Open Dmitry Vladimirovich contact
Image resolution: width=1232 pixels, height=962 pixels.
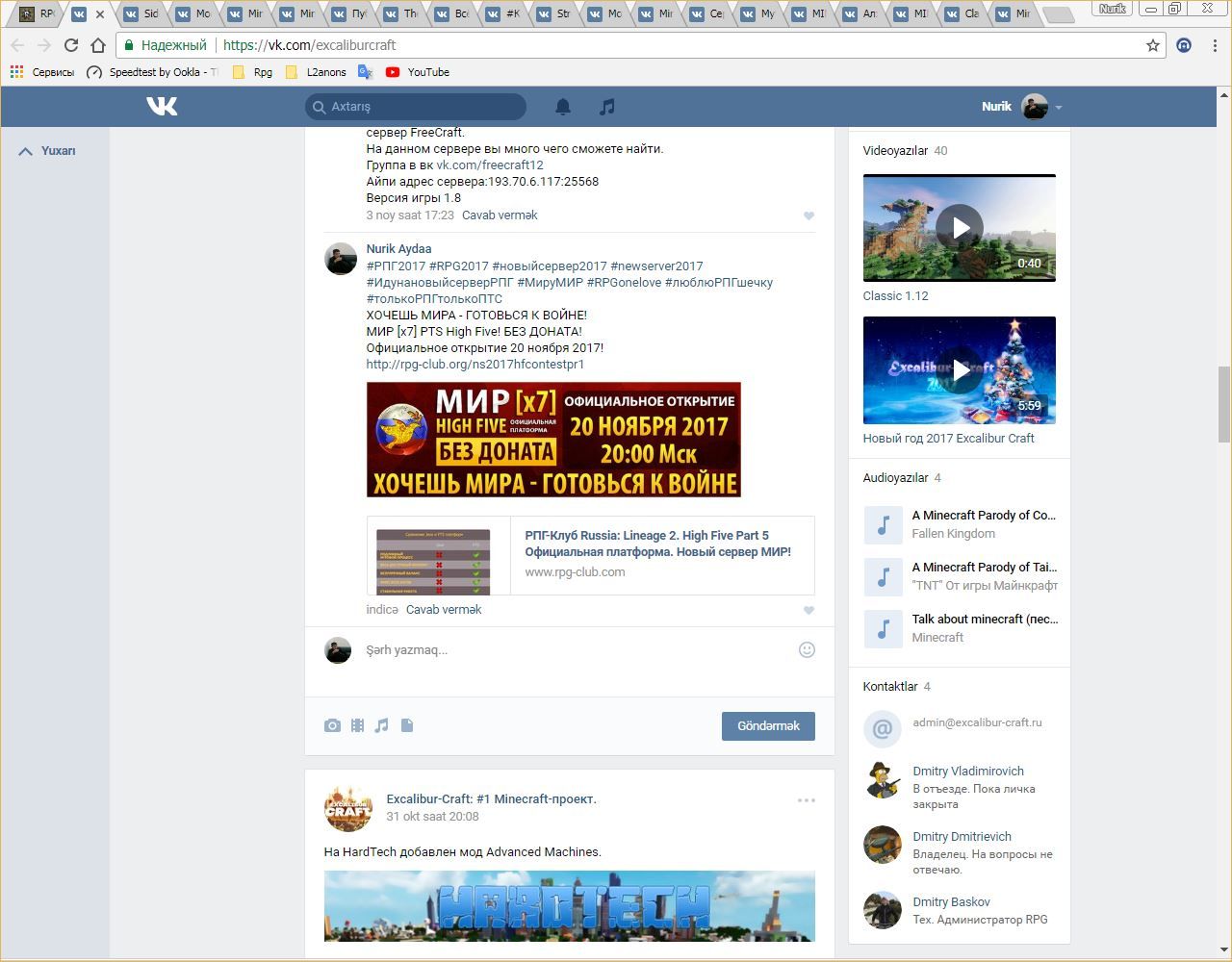pos(968,772)
